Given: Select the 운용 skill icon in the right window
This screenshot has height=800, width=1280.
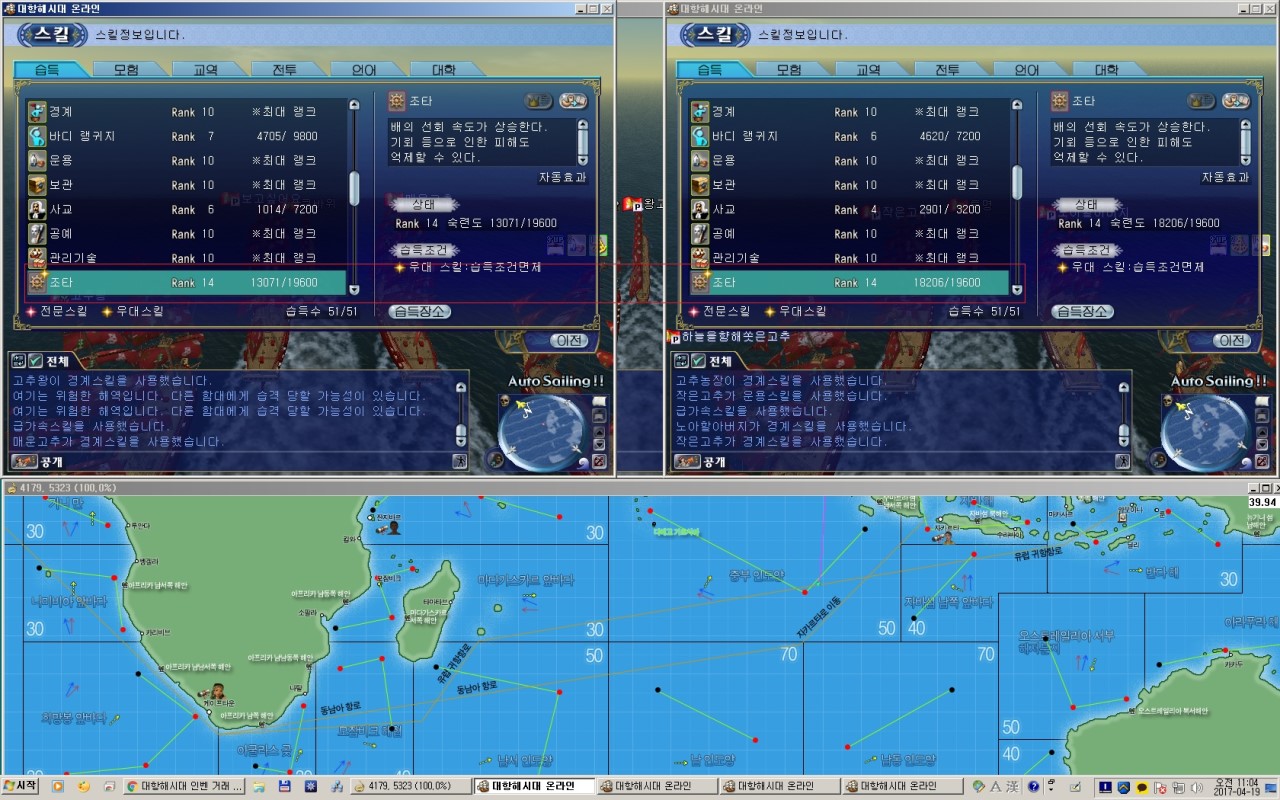Looking at the screenshot, I should 701,160.
